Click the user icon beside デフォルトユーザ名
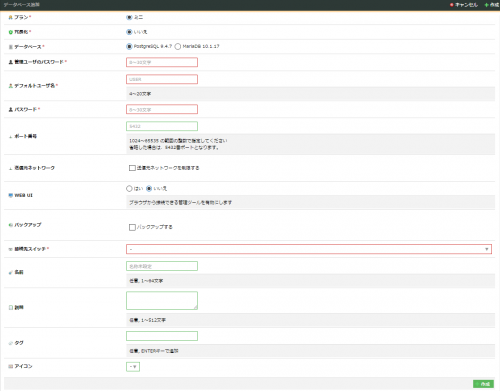 pyautogui.click(x=10, y=86)
